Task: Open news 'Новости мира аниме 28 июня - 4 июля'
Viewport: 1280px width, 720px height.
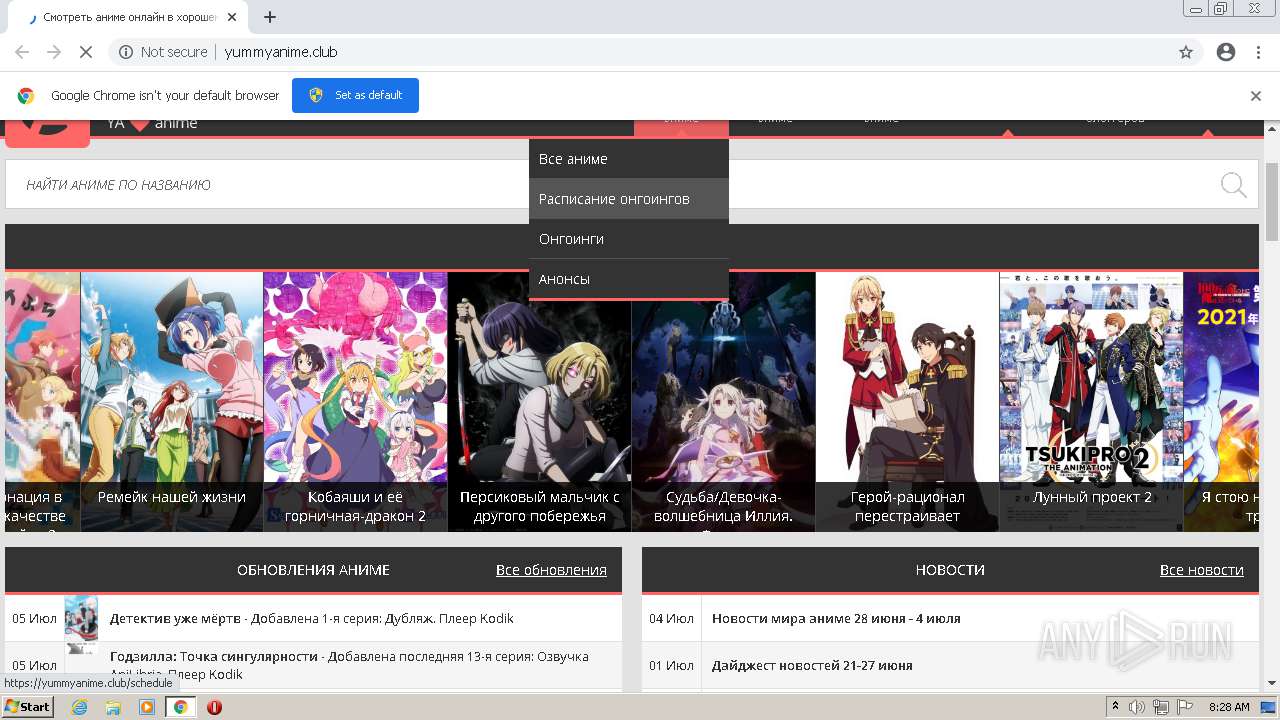Action: (836, 618)
